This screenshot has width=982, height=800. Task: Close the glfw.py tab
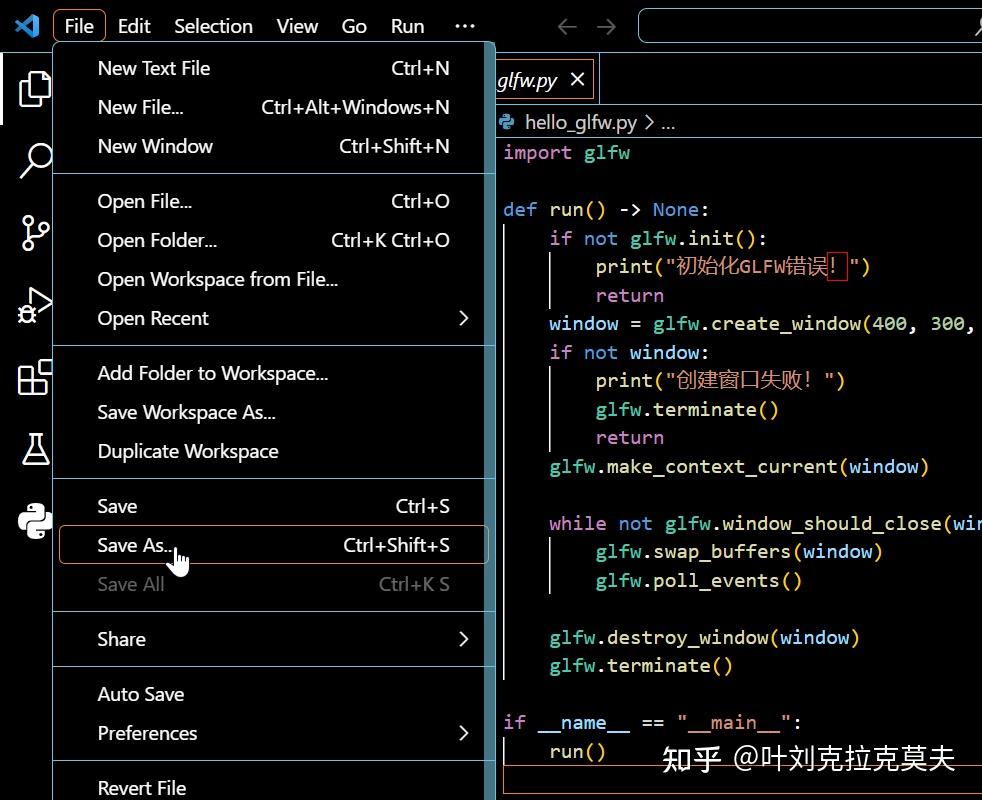577,79
